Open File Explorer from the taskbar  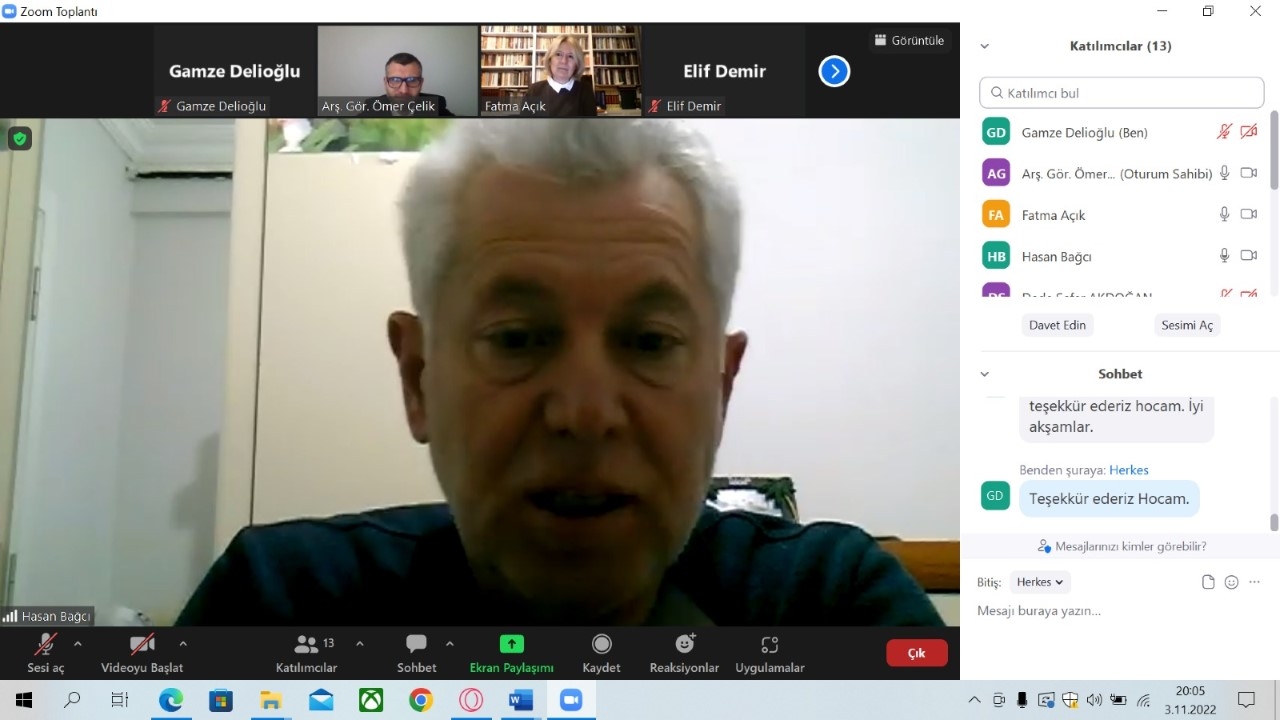(x=271, y=700)
